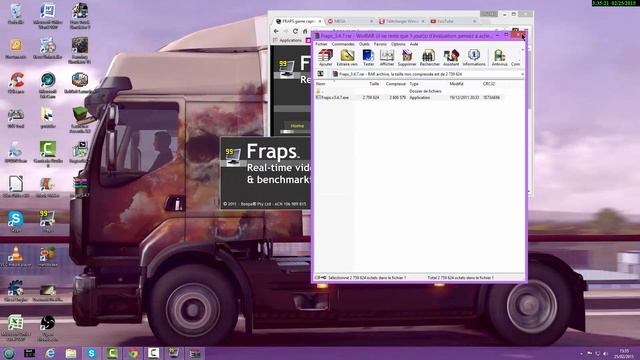Open the Fichier menu in WinRAR
Image resolution: width=640 pixels, height=360 pixels.
(321, 44)
